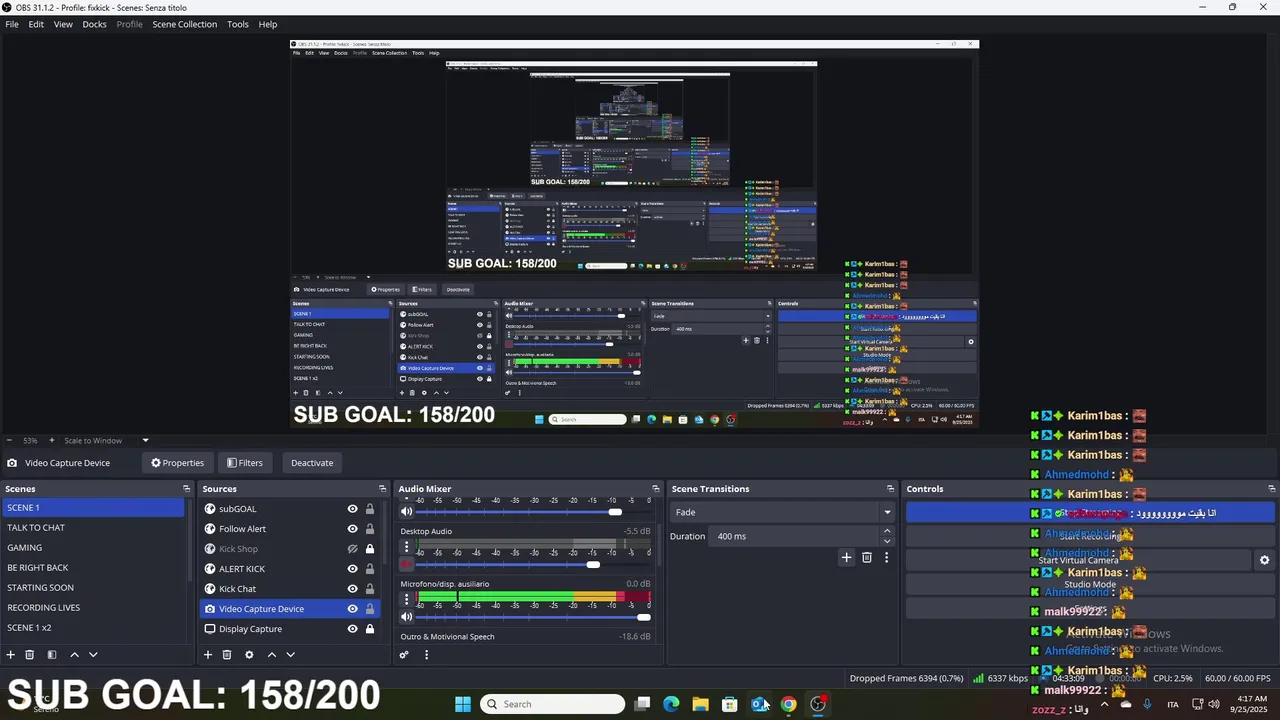Add a new scene with the plus icon

click(11, 655)
